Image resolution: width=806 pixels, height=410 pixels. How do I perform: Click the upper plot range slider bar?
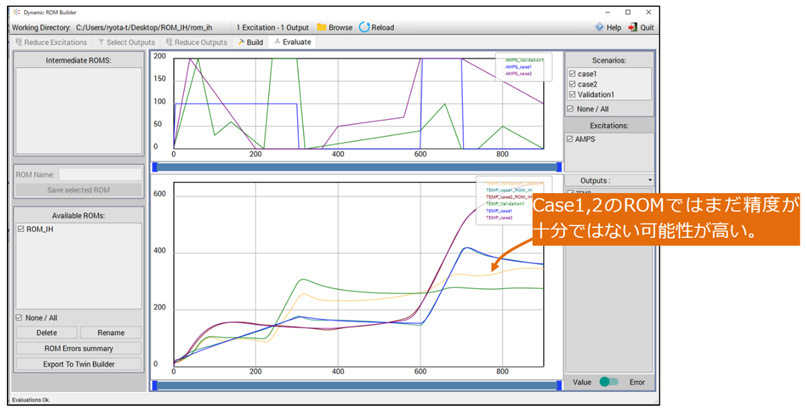pos(356,167)
